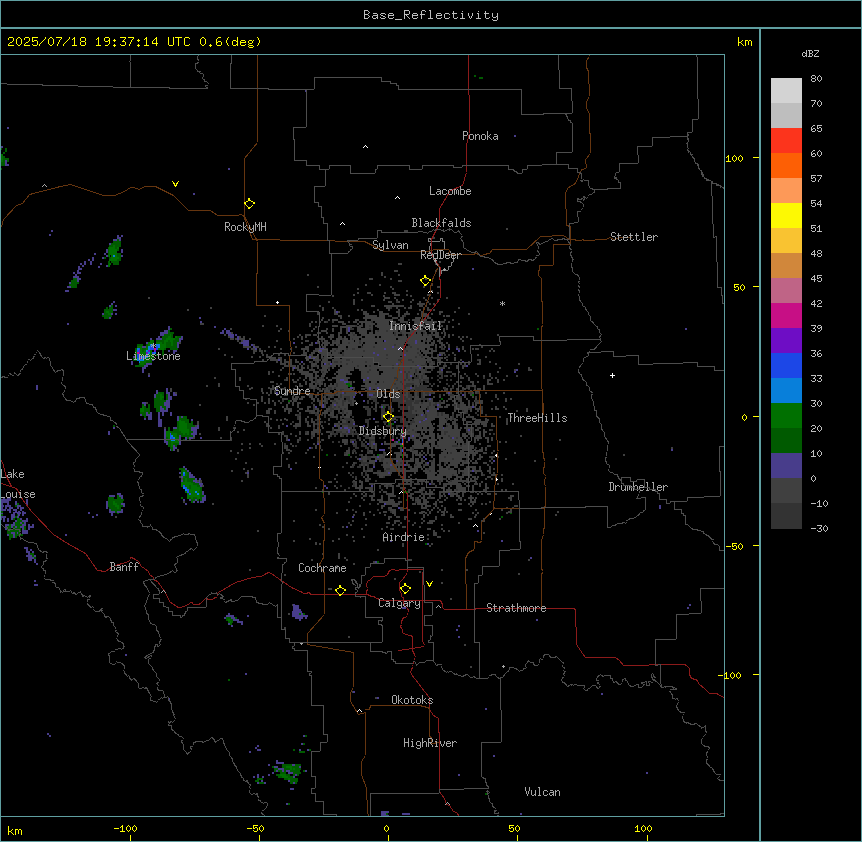The height and width of the screenshot is (842, 862).
Task: Click the yellow V marker northwest of RockyMH
Action: pyautogui.click(x=175, y=184)
